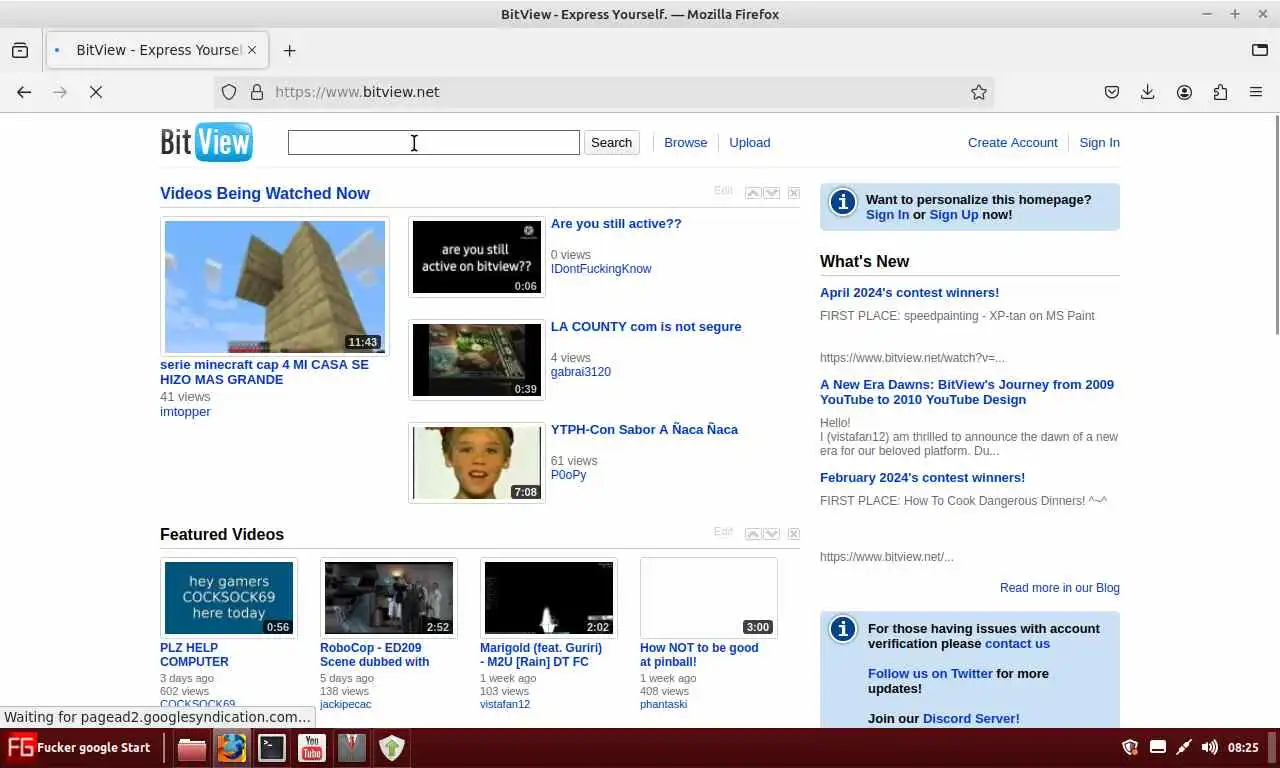Bookmark this page with the star icon

(979, 92)
